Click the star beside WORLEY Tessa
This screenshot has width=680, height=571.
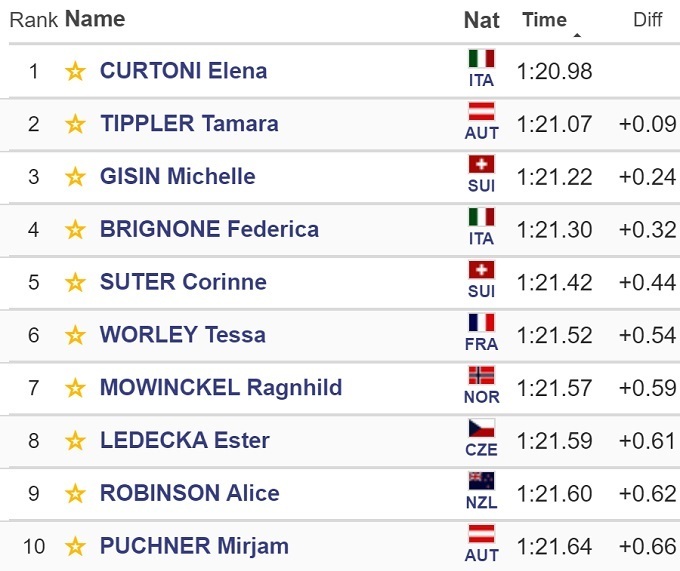click(x=75, y=335)
